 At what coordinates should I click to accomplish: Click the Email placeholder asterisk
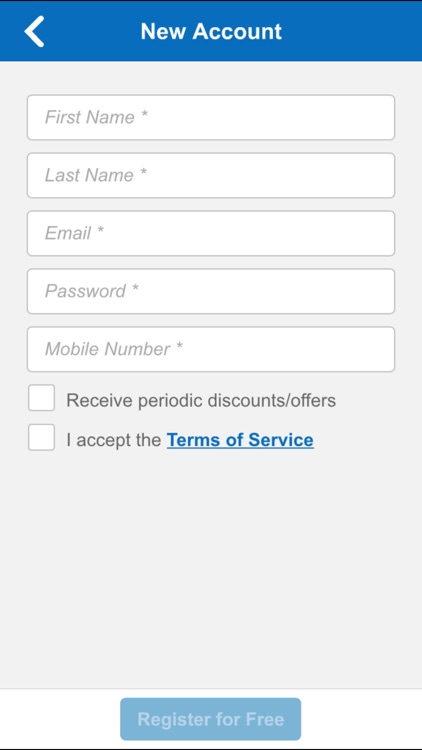coord(100,231)
